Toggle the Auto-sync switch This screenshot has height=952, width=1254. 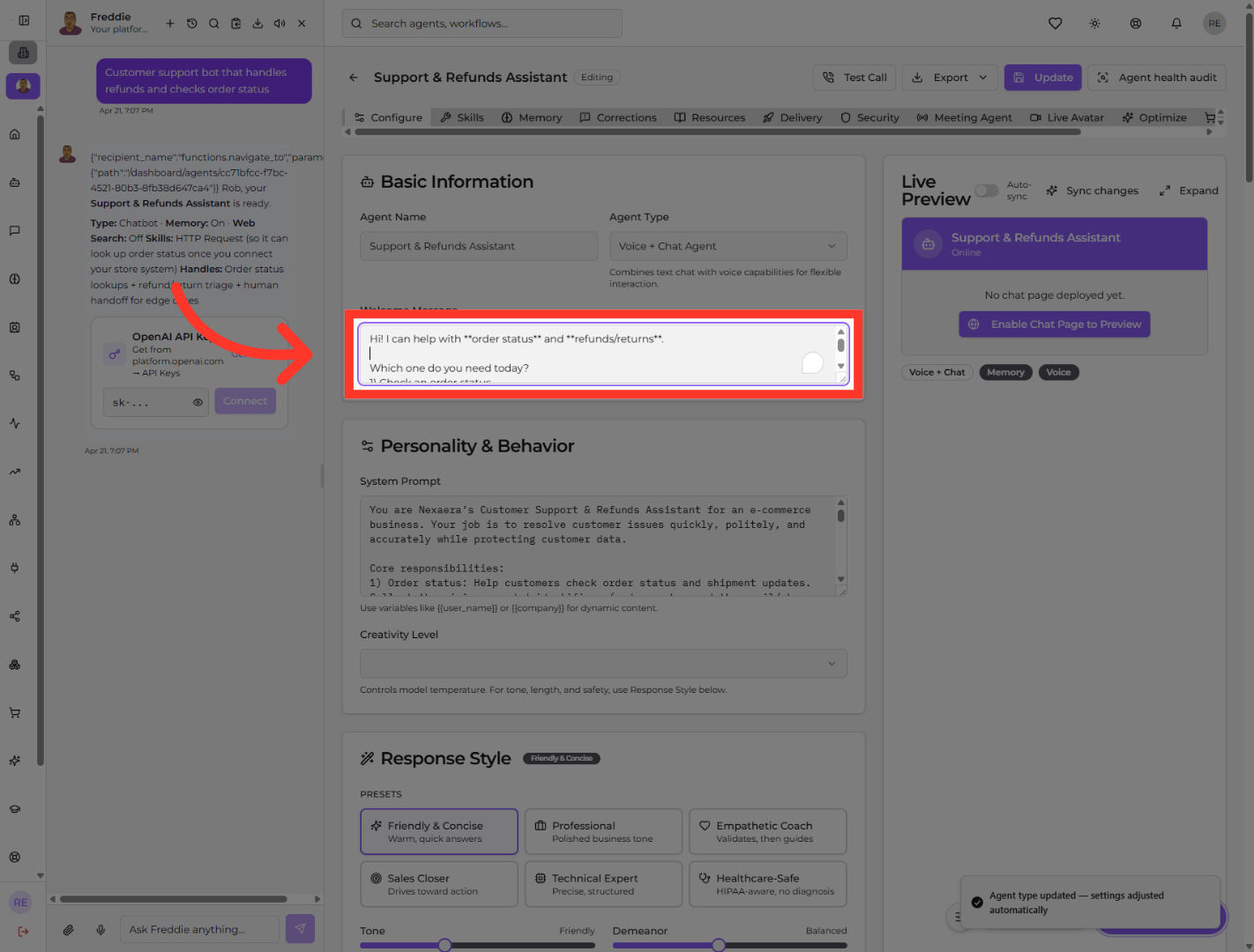pyautogui.click(x=987, y=190)
